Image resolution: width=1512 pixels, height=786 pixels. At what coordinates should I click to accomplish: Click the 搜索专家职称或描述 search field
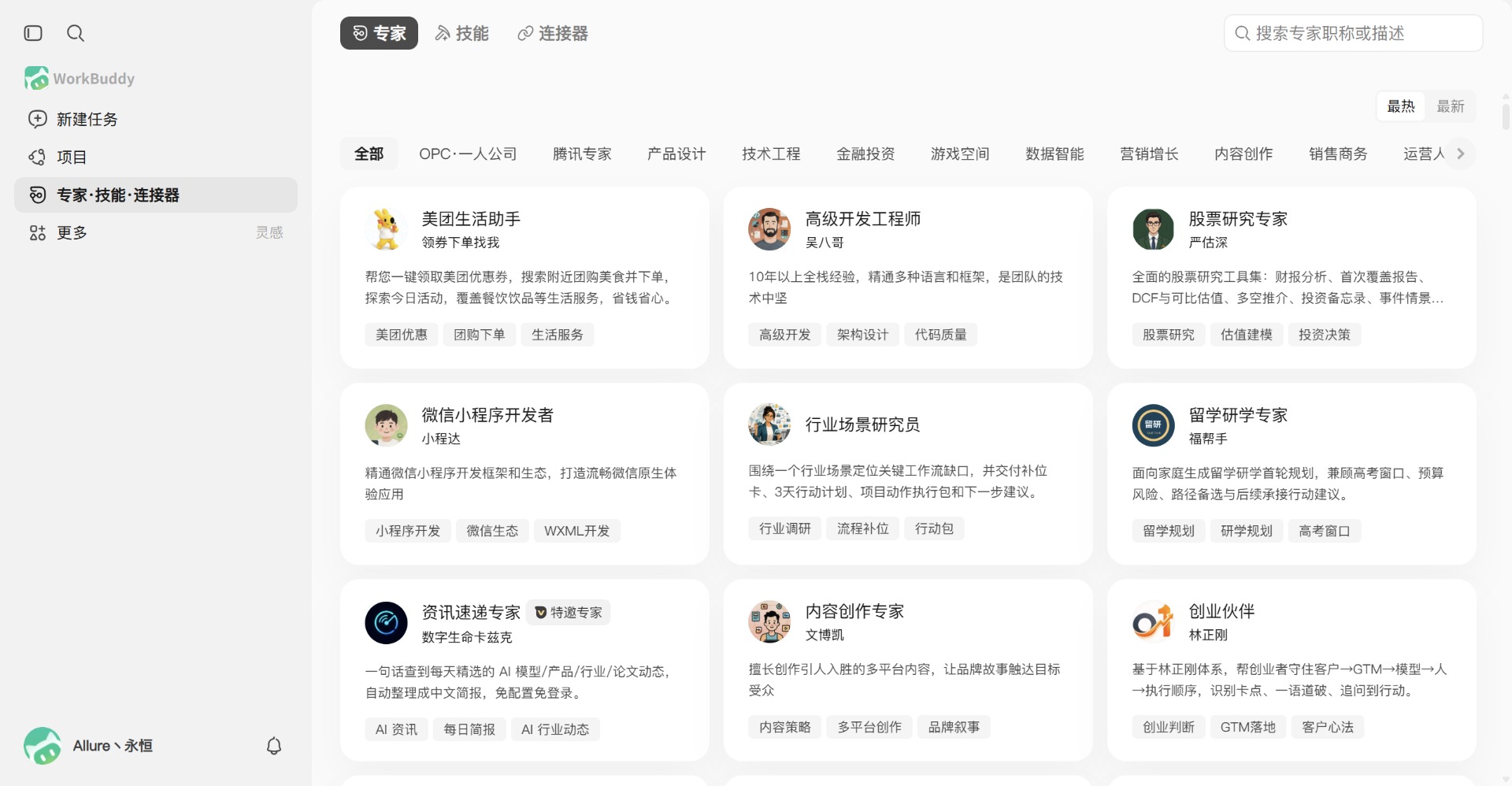[x=1354, y=33]
